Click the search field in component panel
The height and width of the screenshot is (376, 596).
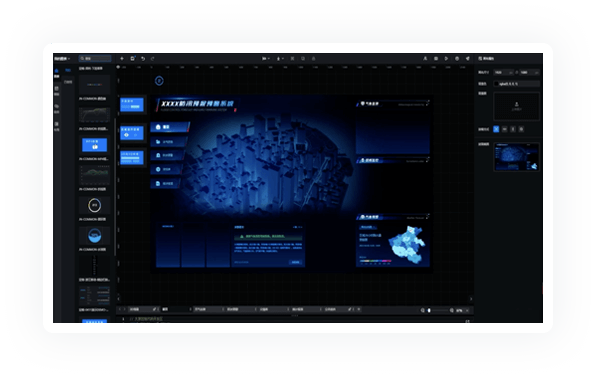[x=95, y=59]
